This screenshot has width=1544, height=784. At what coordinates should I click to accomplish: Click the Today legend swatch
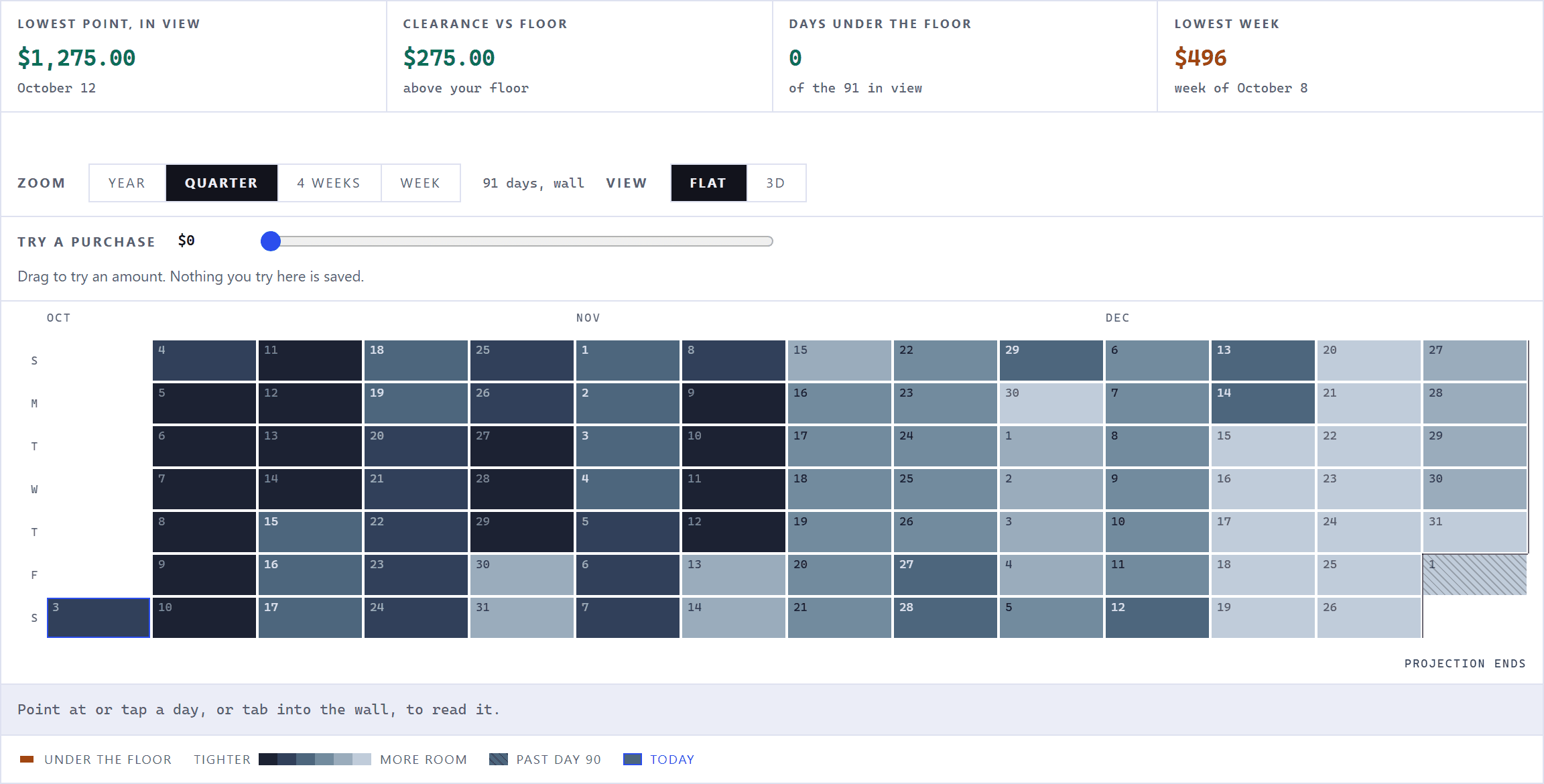[633, 759]
